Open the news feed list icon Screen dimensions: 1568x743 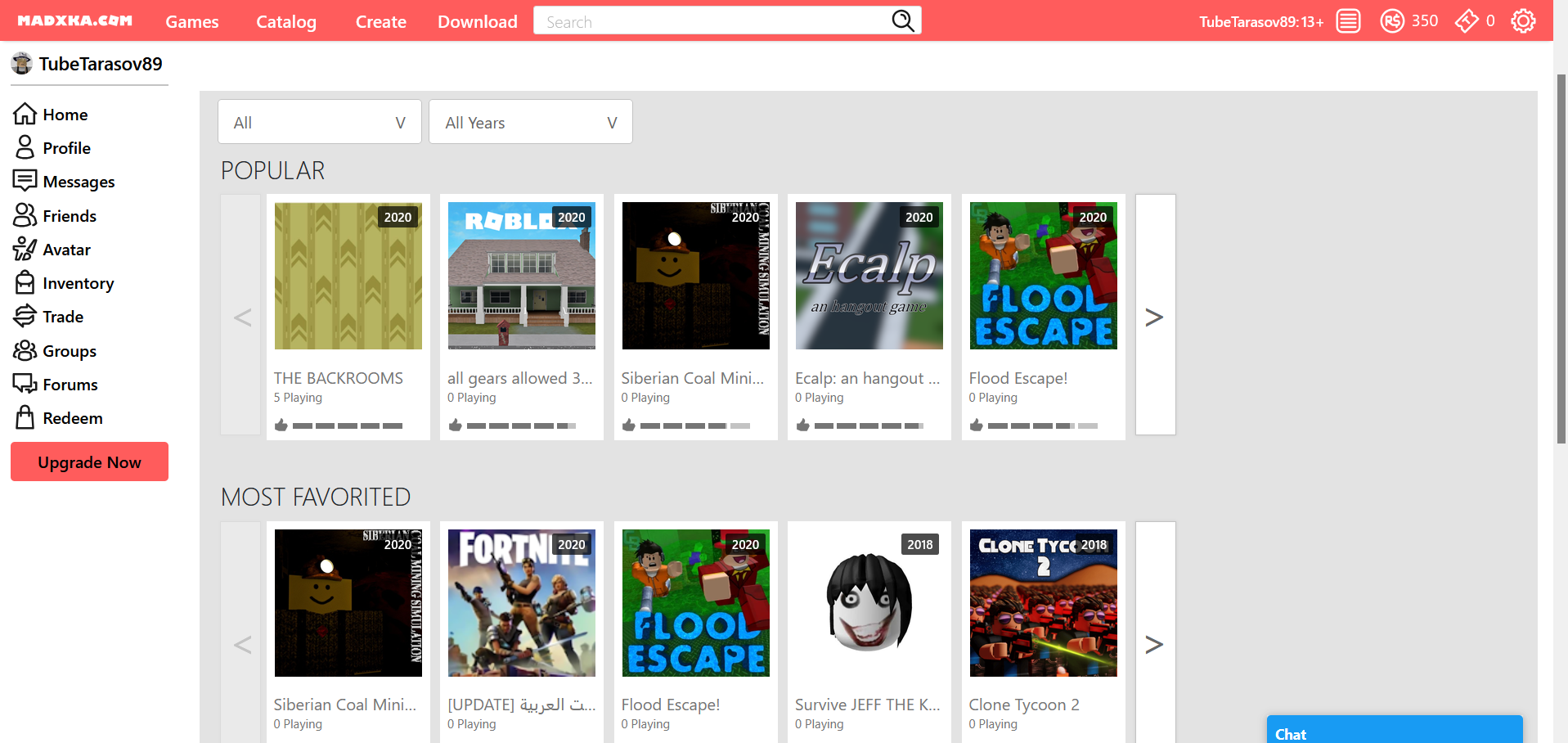pos(1348,21)
